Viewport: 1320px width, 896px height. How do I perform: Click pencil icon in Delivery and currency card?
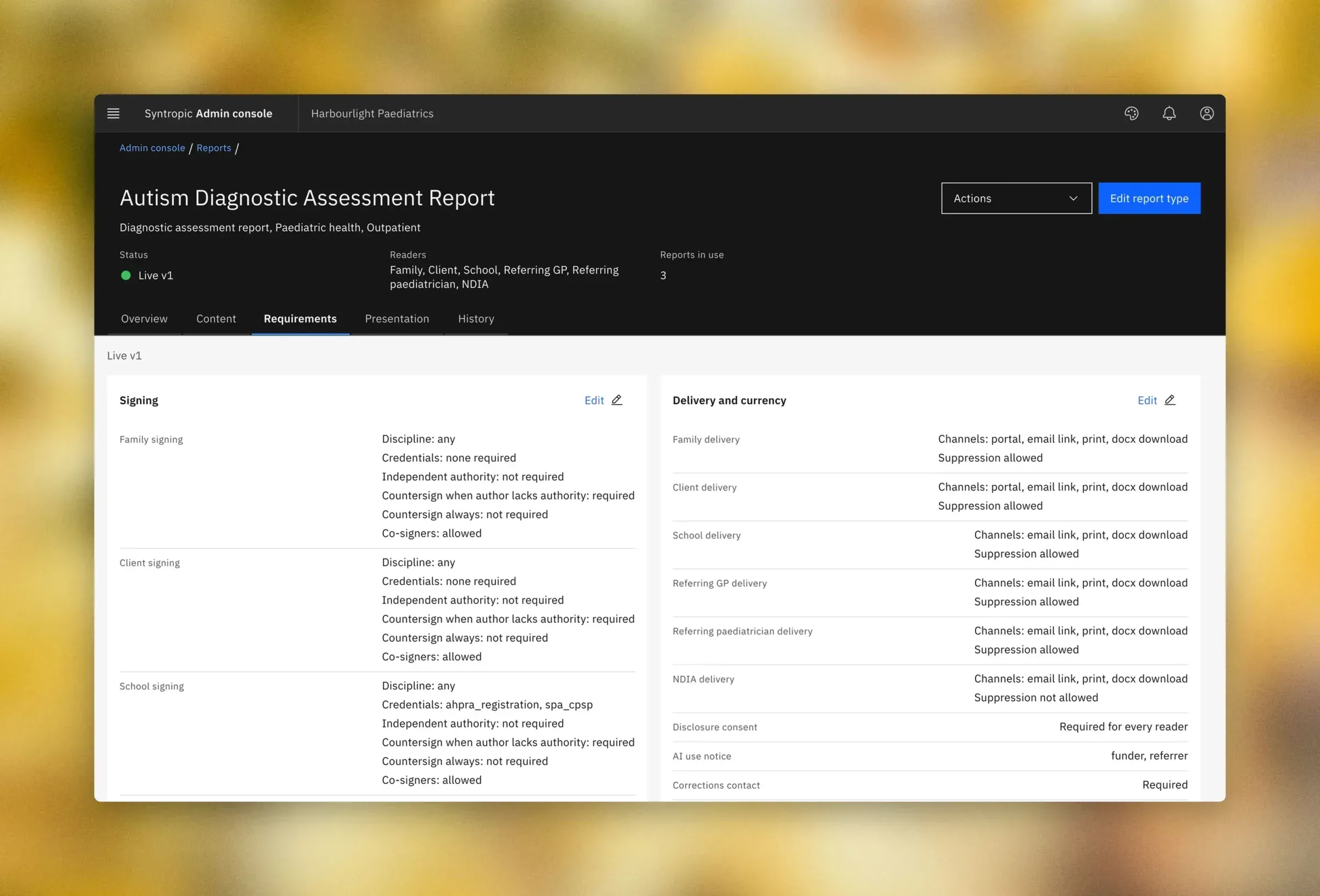pyautogui.click(x=1170, y=400)
